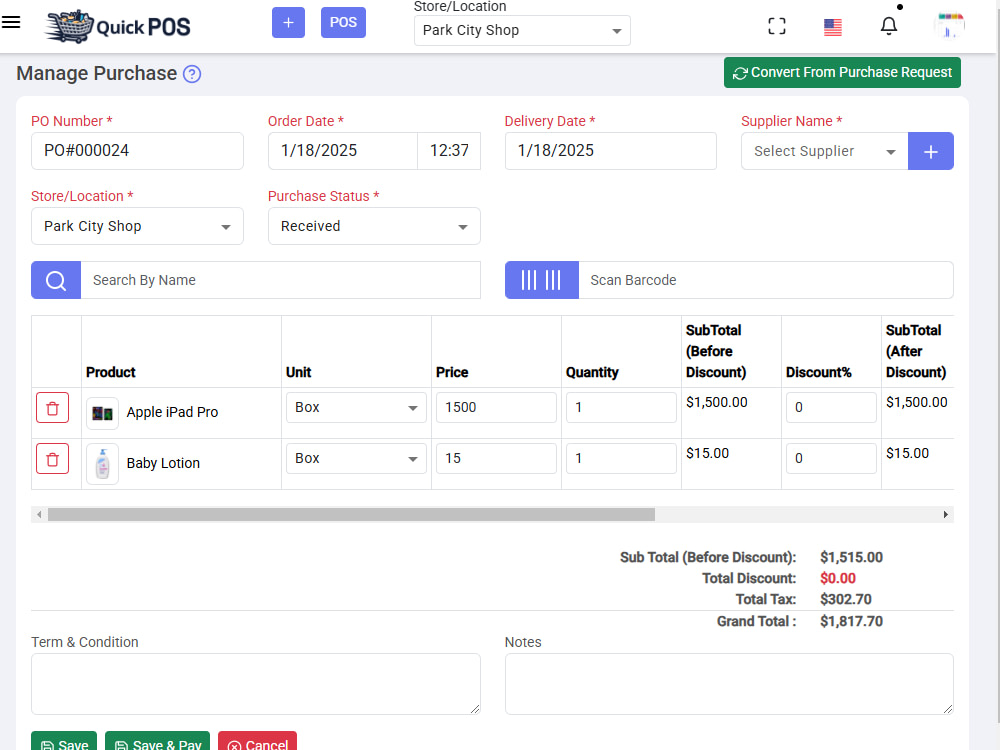Click the Quantity column header
1000x750 pixels.
(592, 372)
